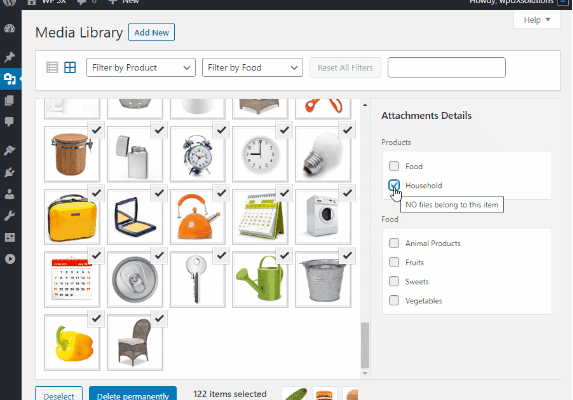Open the Users sidebar icon
573x400 pixels.
10,194
